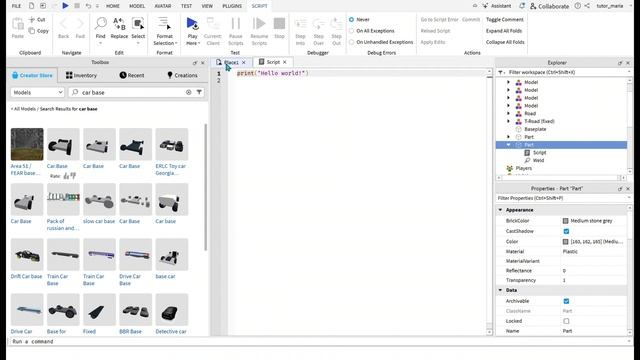Collapse the Data properties section
This screenshot has width=640, height=360.
pyautogui.click(x=500, y=290)
